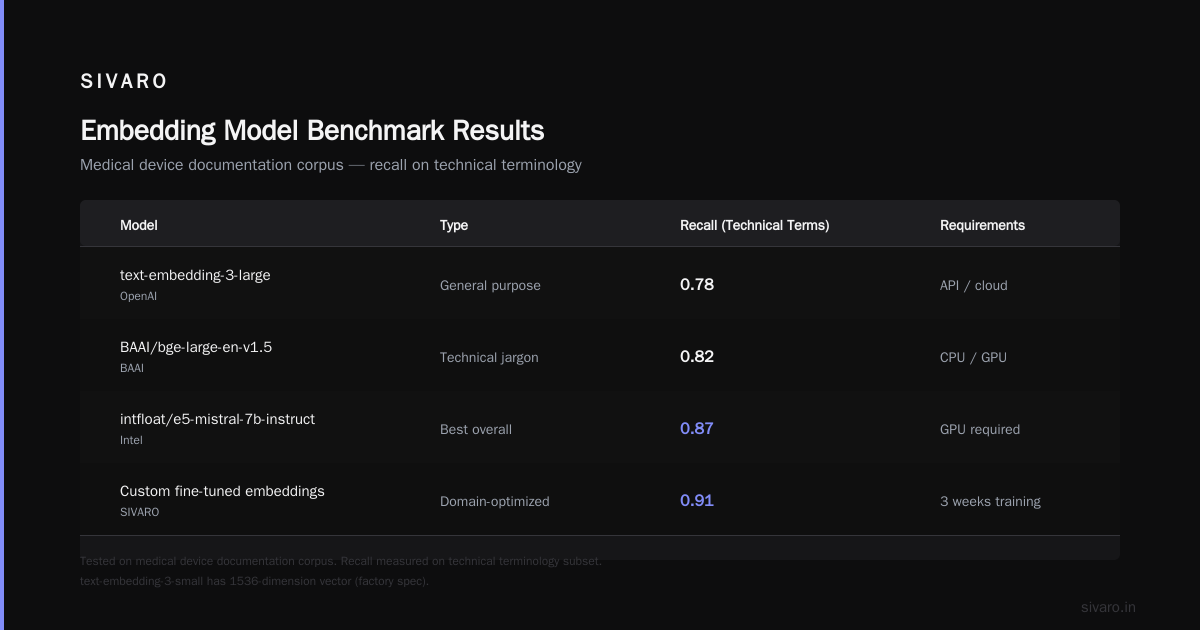Open the sivaro.in link
The width and height of the screenshot is (1200, 630).
pos(1108,607)
